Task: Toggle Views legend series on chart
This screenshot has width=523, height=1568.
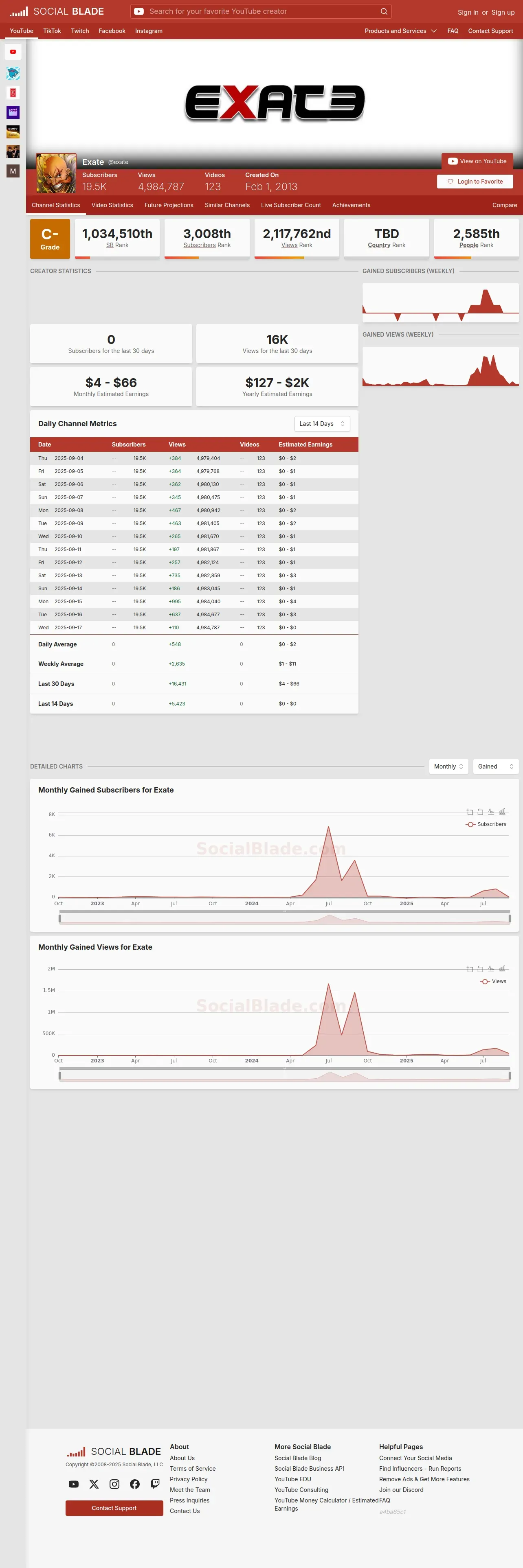Action: [x=493, y=981]
